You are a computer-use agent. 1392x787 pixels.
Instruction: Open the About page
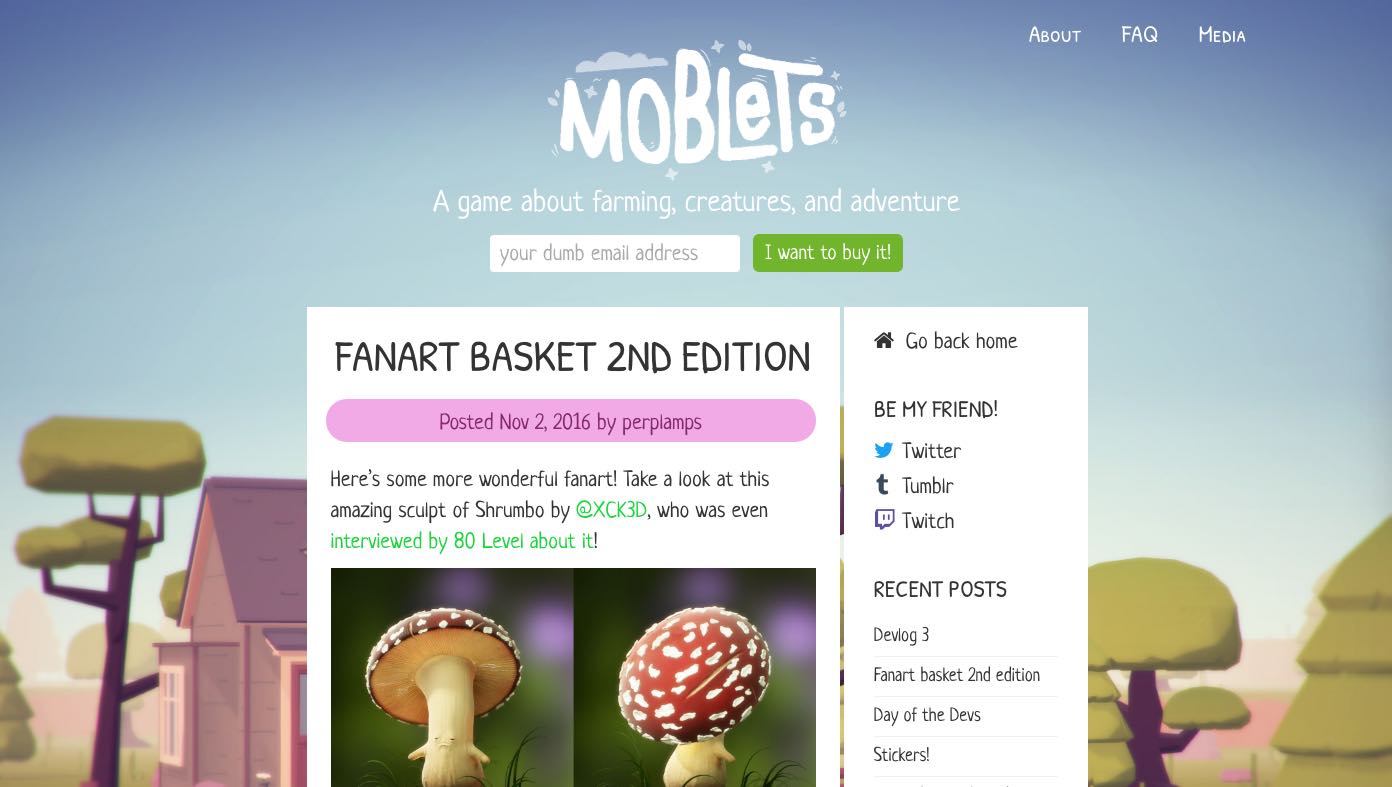point(1055,36)
